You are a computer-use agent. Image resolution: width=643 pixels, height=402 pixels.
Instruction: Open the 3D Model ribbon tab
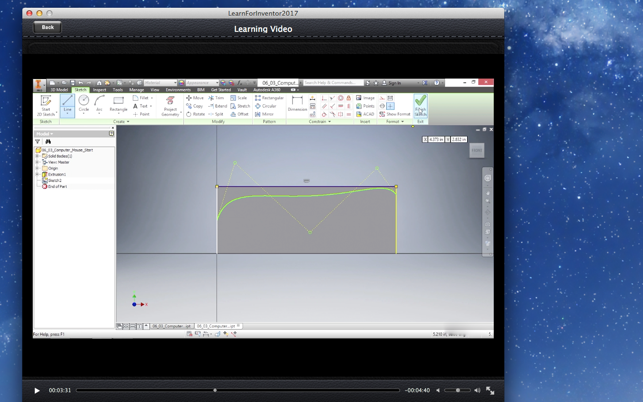(59, 90)
